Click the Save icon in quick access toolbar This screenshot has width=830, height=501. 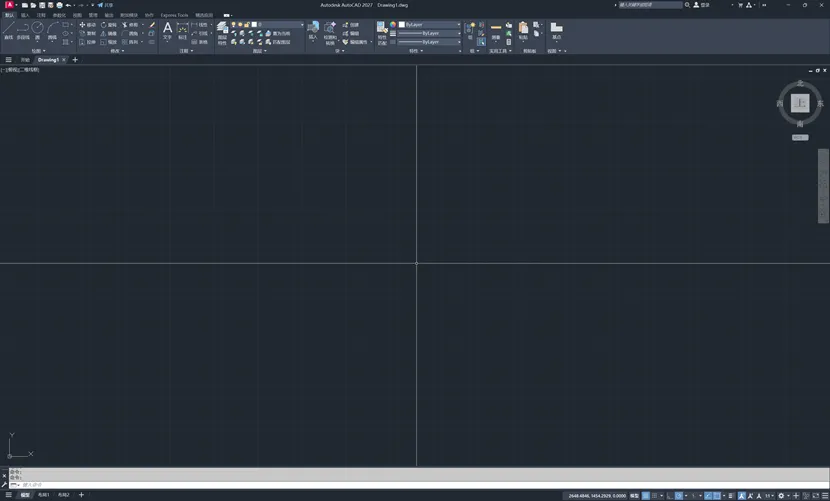42,5
